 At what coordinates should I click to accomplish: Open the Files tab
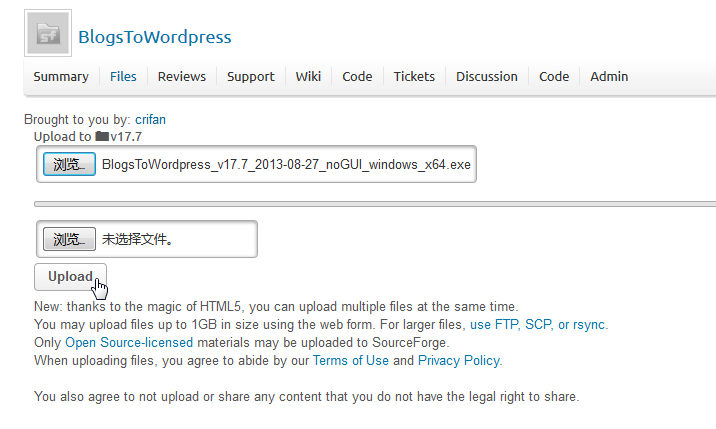(x=123, y=76)
